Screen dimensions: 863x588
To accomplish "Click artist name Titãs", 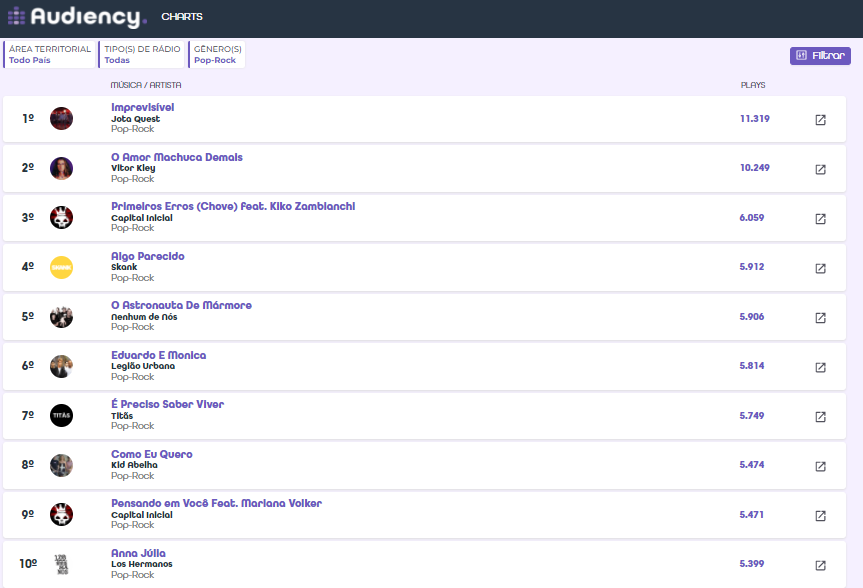I will coord(122,416).
